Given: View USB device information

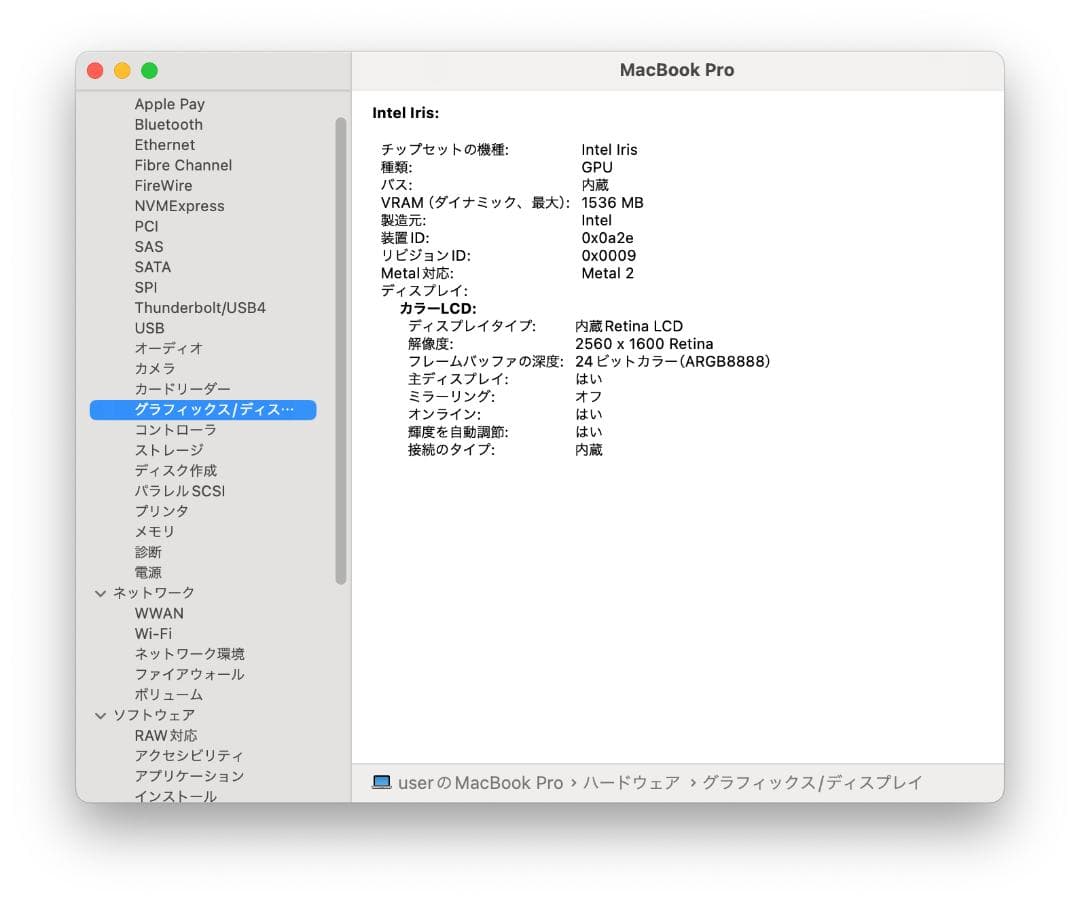Looking at the screenshot, I should (x=149, y=328).
